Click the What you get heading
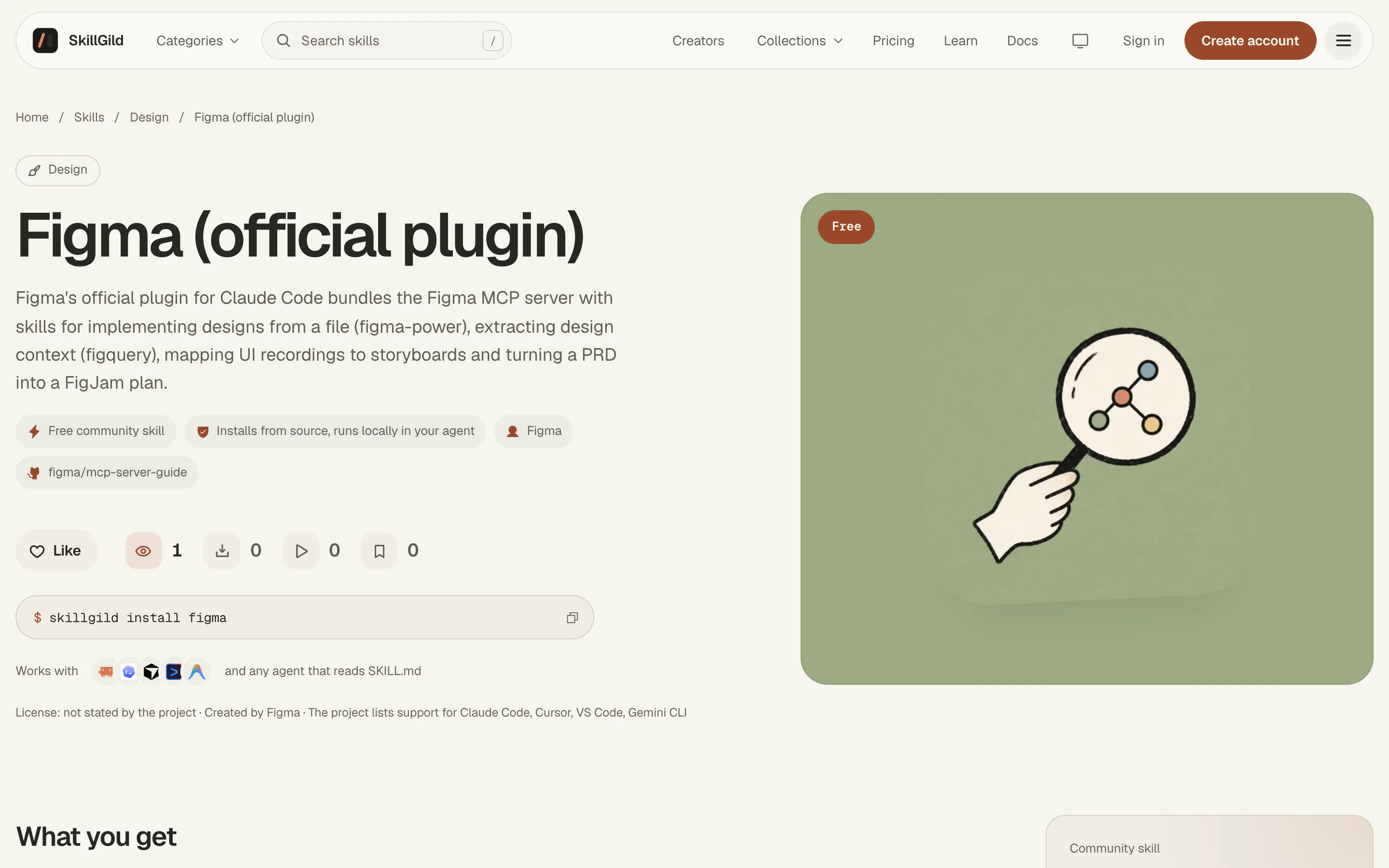The width and height of the screenshot is (1389, 868). point(96,837)
